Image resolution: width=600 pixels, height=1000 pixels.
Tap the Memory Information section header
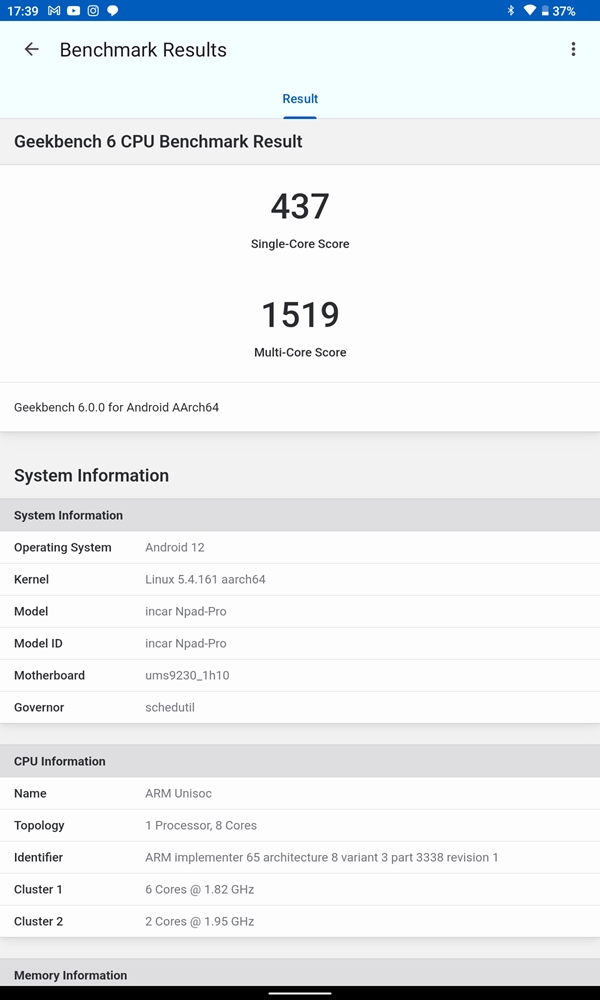click(x=300, y=973)
